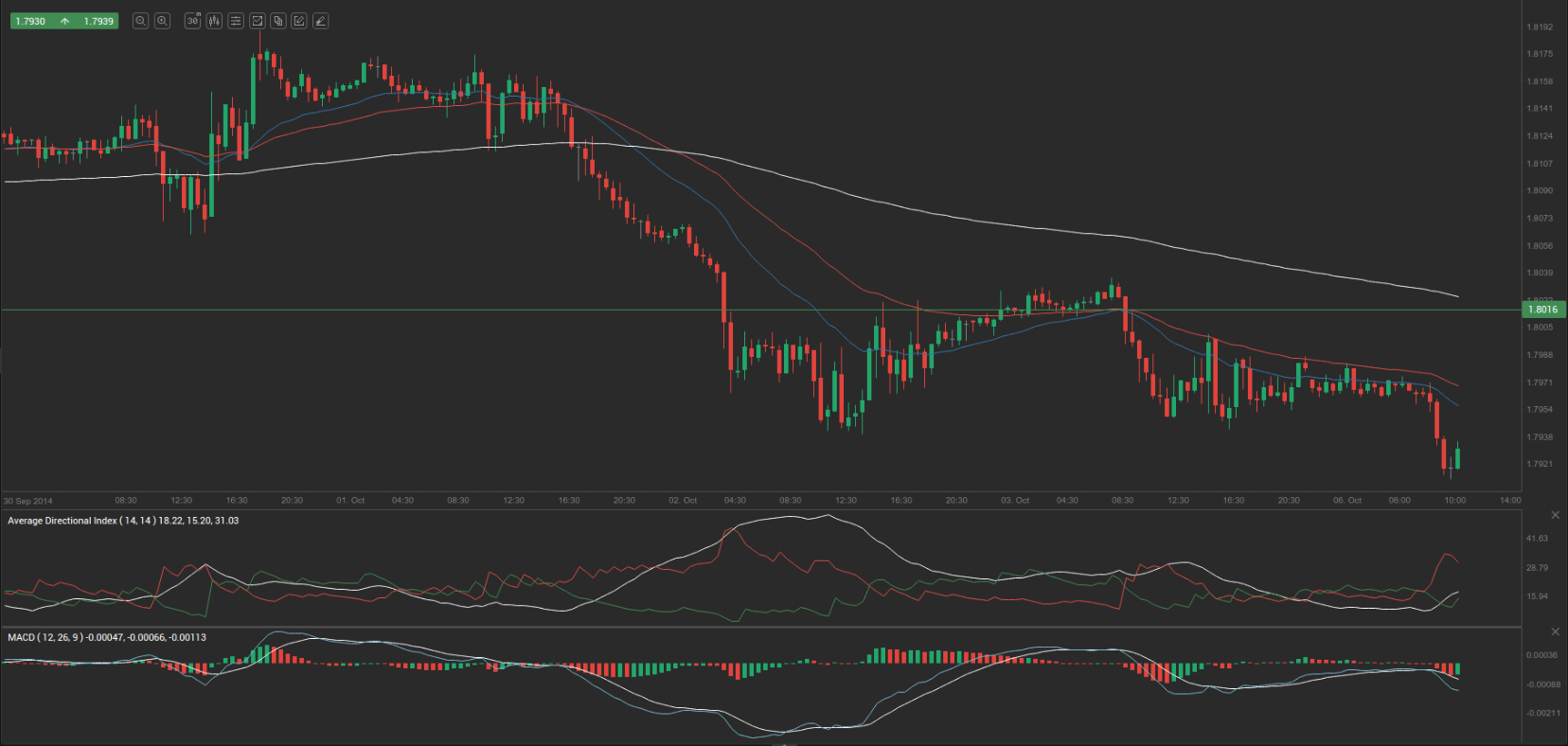Click the 1.8192 level on price axis
The height and width of the screenshot is (746, 1568).
point(1540,27)
